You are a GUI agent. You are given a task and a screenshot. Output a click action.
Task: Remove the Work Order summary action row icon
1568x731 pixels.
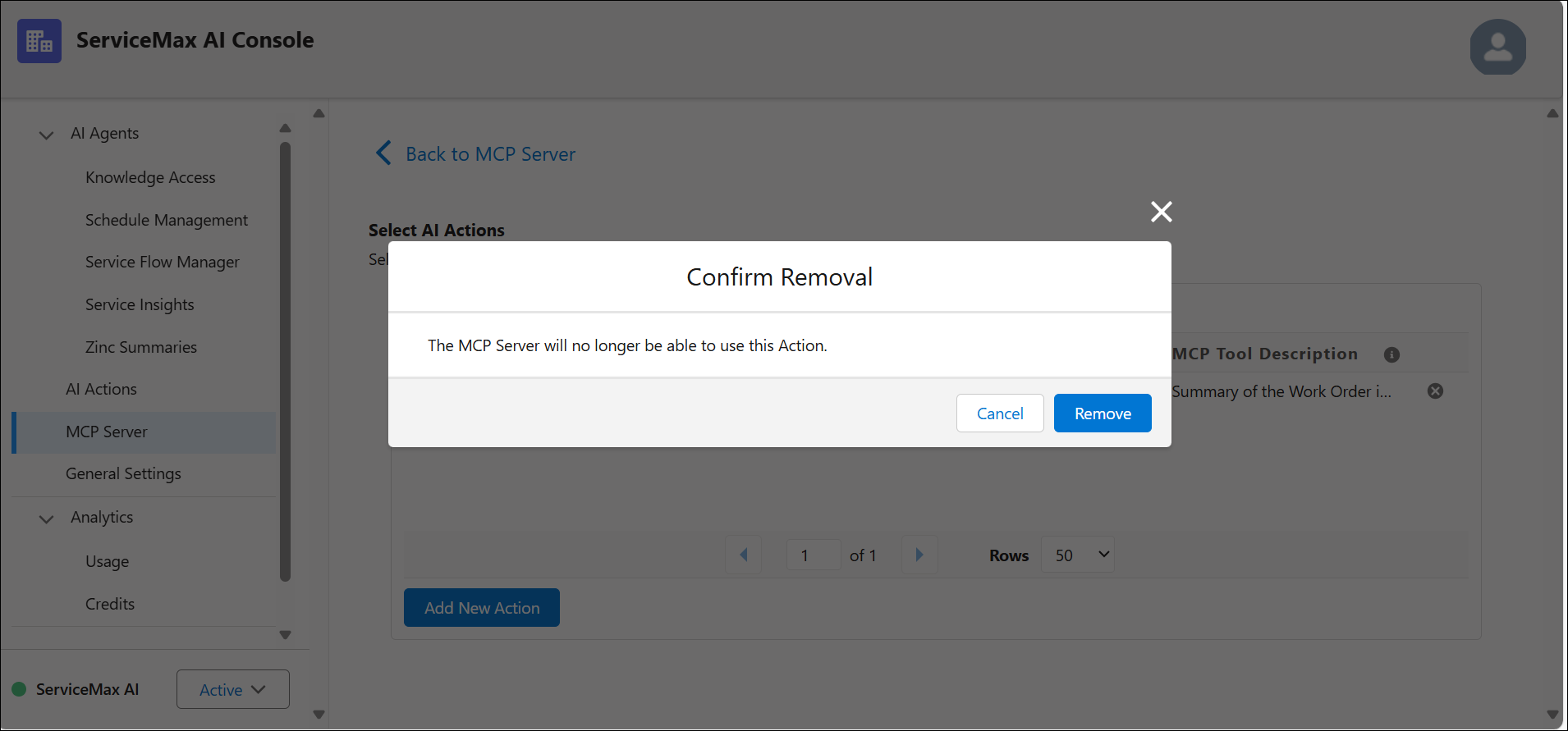click(1435, 391)
